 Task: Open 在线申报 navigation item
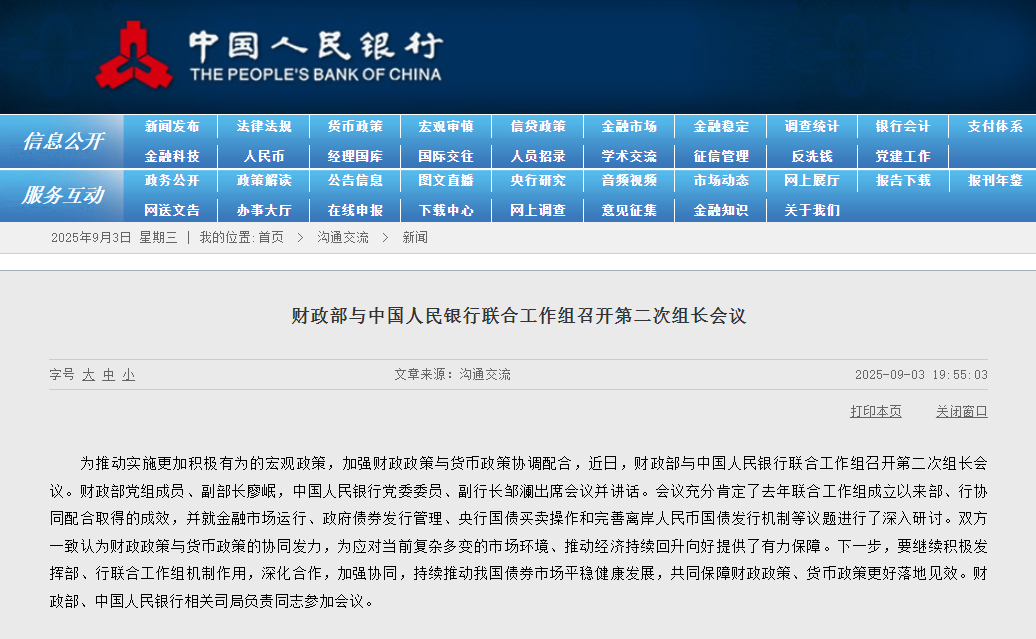click(355, 210)
